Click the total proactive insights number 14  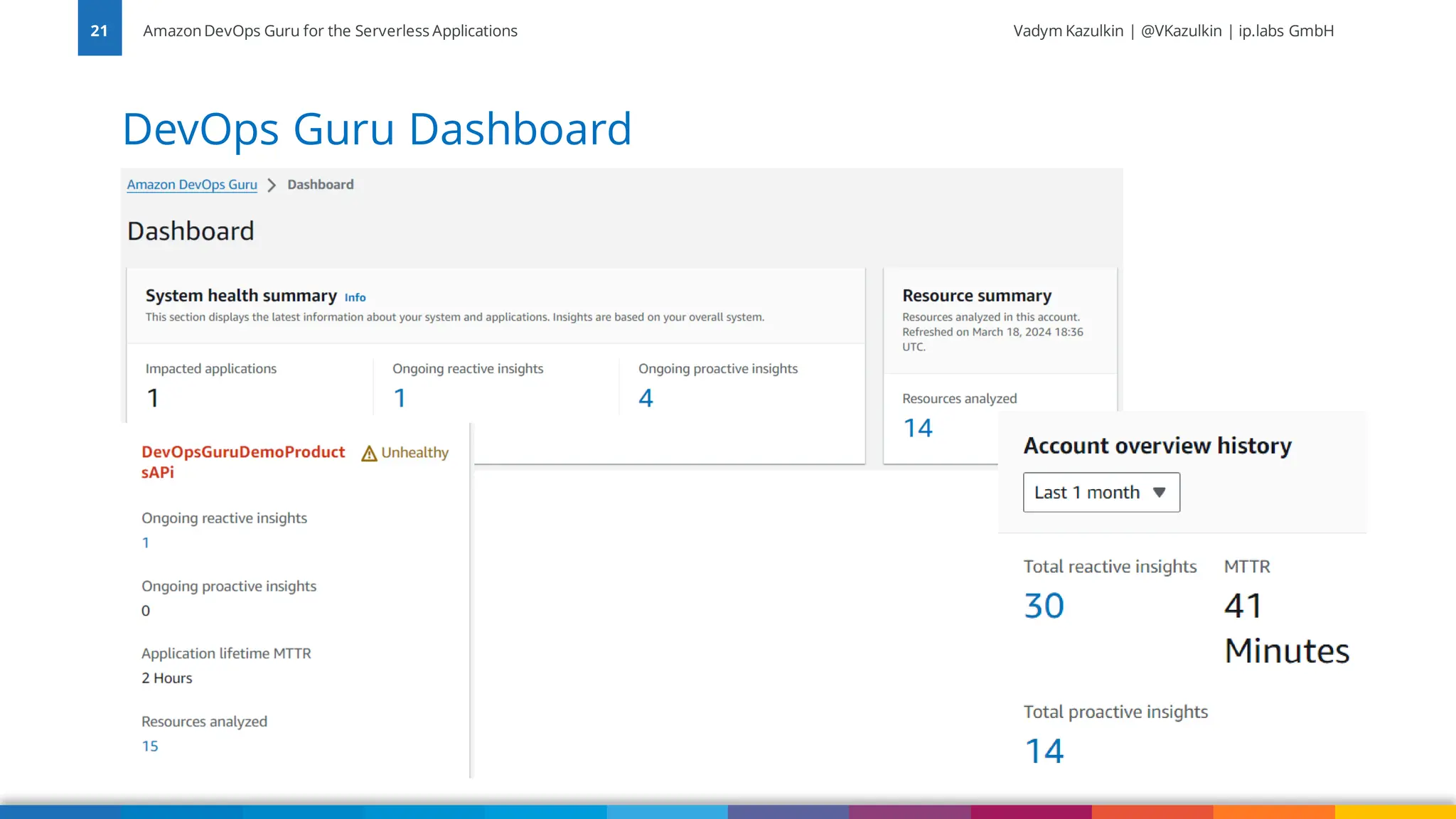1044,751
